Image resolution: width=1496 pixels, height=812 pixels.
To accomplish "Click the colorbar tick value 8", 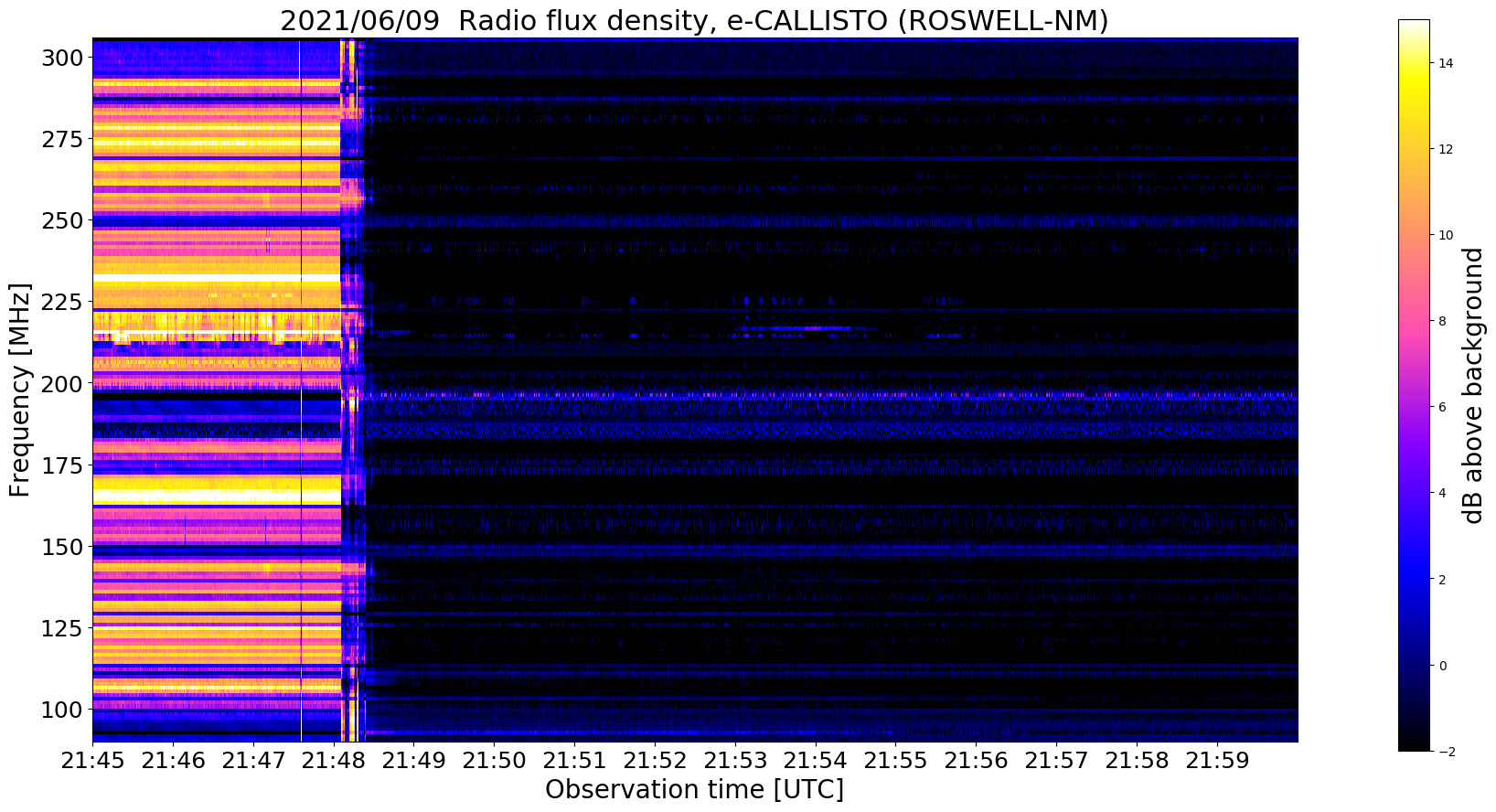I will [1443, 321].
